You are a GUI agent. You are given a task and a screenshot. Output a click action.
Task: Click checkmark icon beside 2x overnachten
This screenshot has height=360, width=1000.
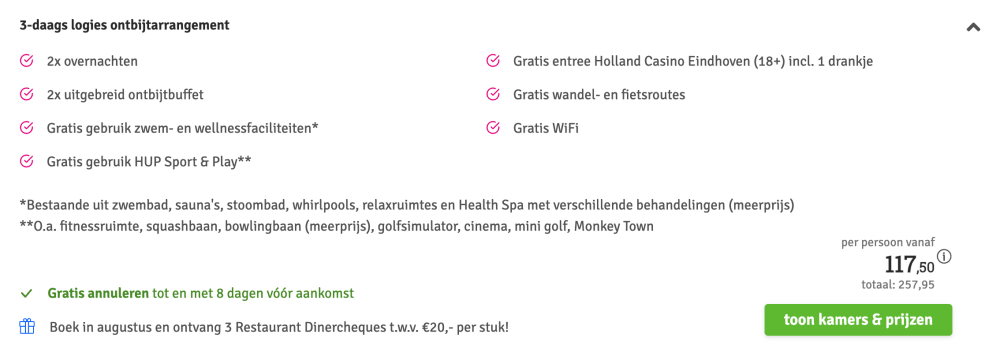click(26, 61)
